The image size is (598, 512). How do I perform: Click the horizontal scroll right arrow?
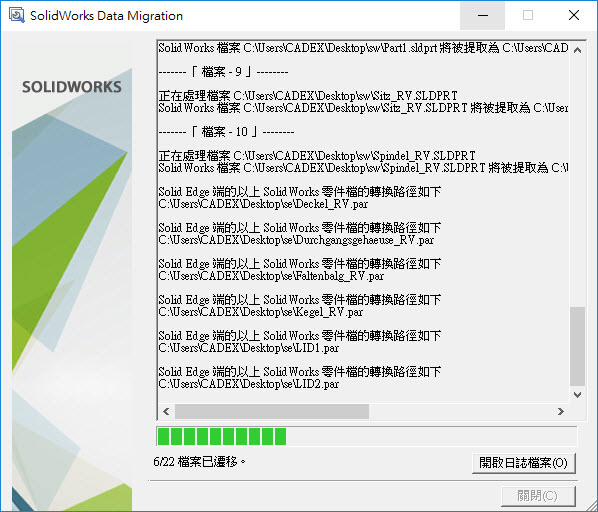pyautogui.click(x=561, y=411)
